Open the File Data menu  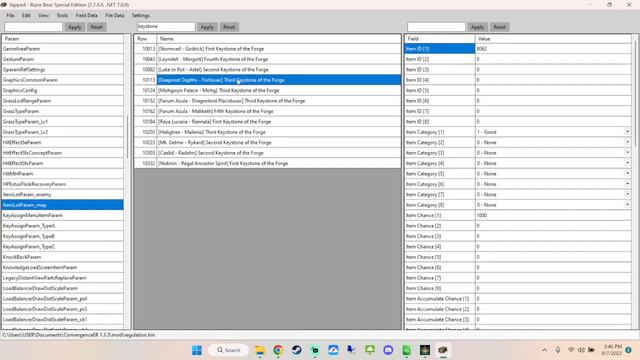[114, 16]
